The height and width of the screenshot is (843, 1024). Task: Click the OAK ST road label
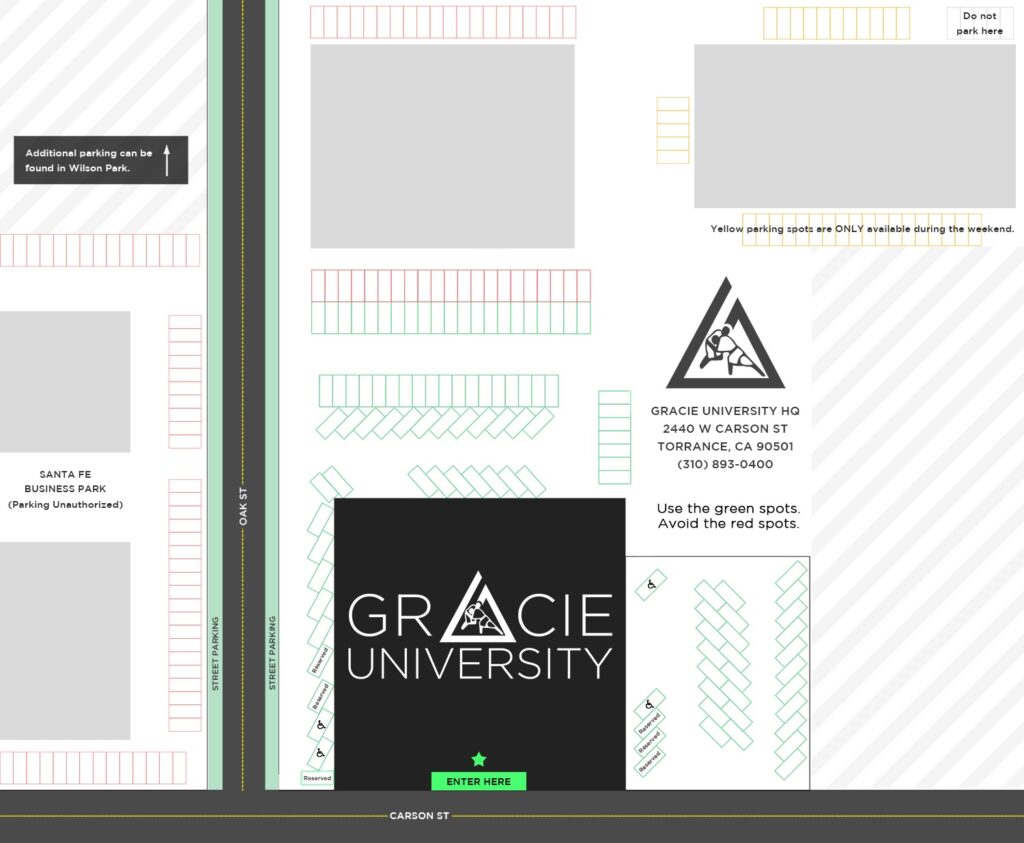click(x=243, y=506)
